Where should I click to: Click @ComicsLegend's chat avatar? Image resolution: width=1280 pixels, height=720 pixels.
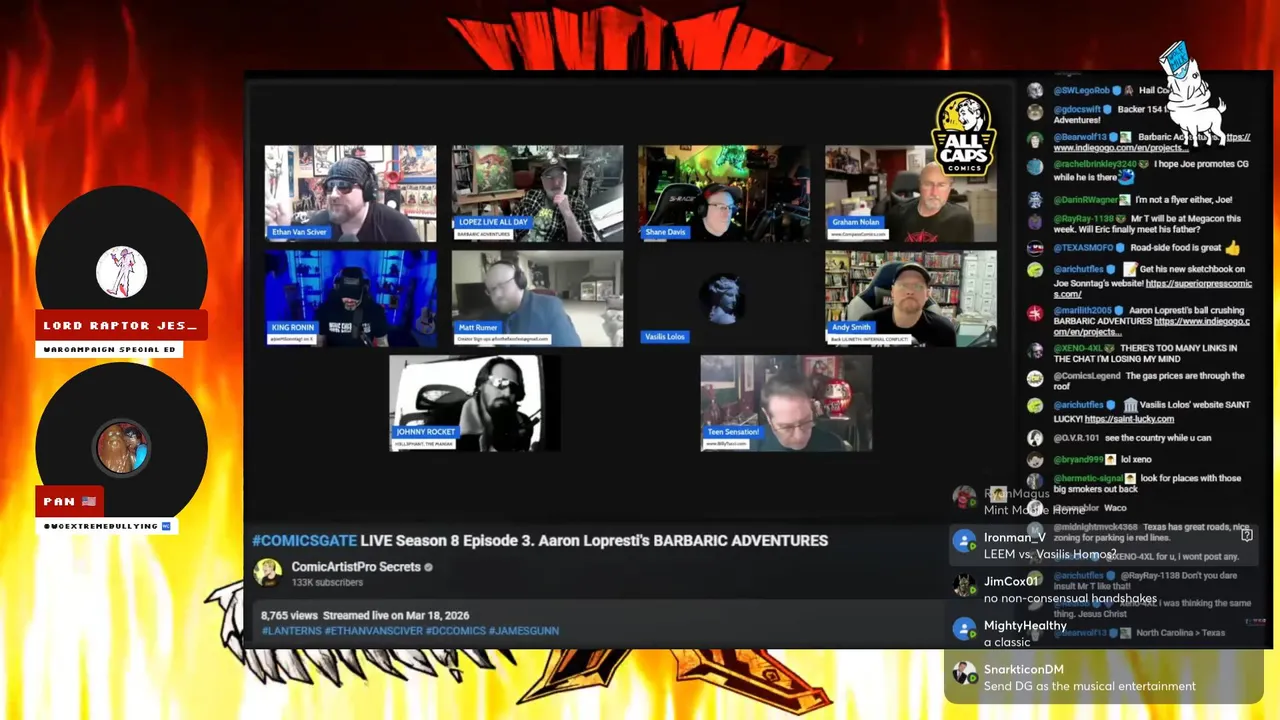[1035, 378]
